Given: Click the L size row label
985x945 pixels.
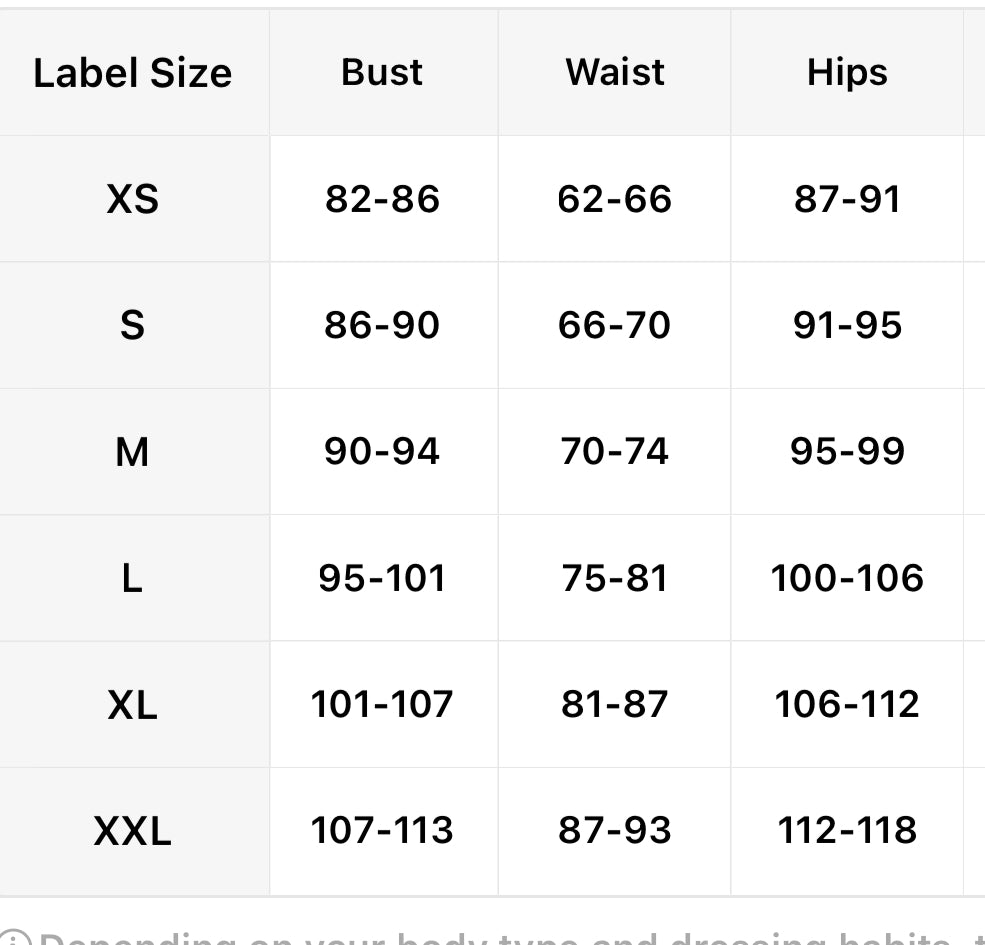Looking at the screenshot, I should click(x=132, y=578).
